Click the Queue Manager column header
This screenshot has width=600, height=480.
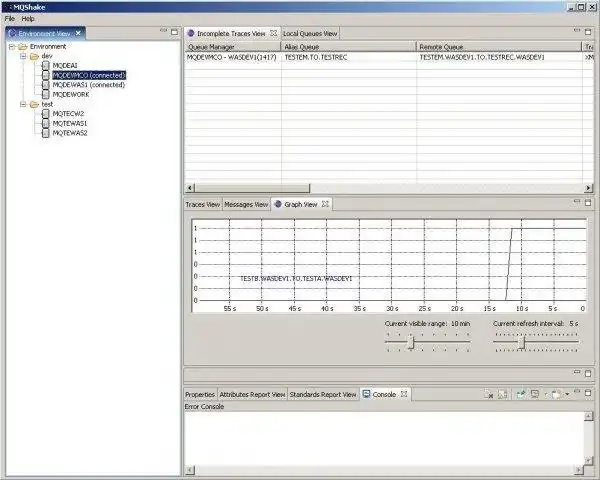pyautogui.click(x=233, y=47)
